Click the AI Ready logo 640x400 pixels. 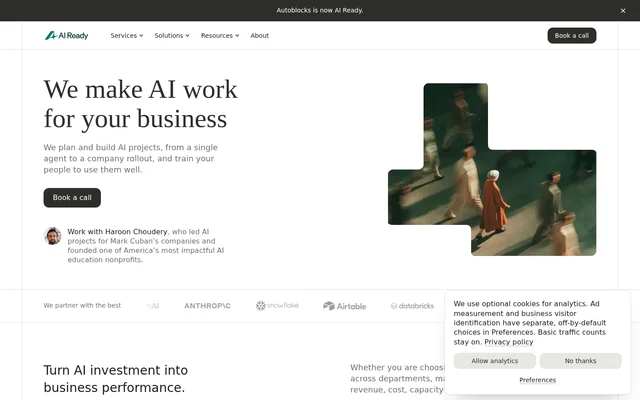pos(67,36)
